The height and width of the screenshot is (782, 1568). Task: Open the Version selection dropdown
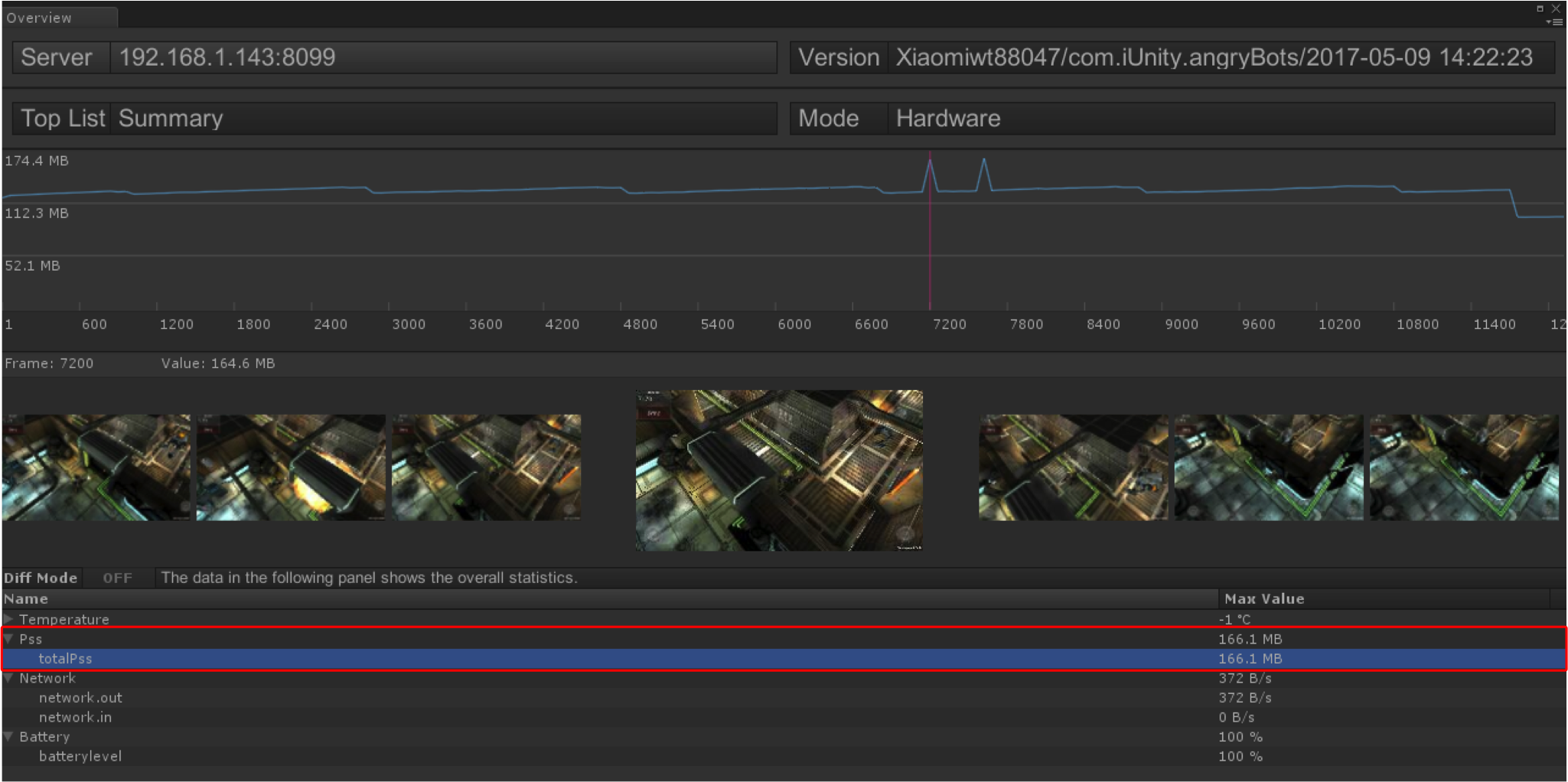(x=1220, y=57)
